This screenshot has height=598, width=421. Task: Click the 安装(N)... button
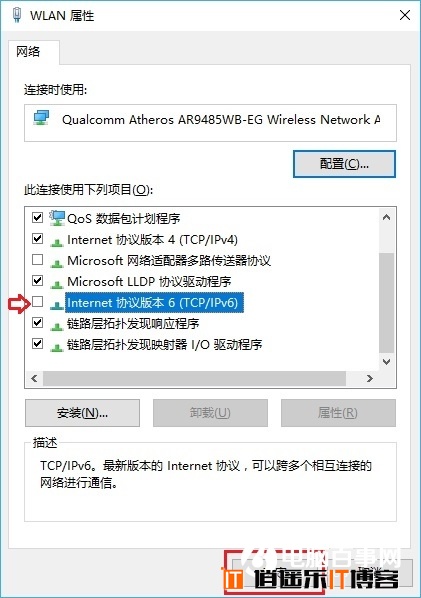[x=82, y=413]
